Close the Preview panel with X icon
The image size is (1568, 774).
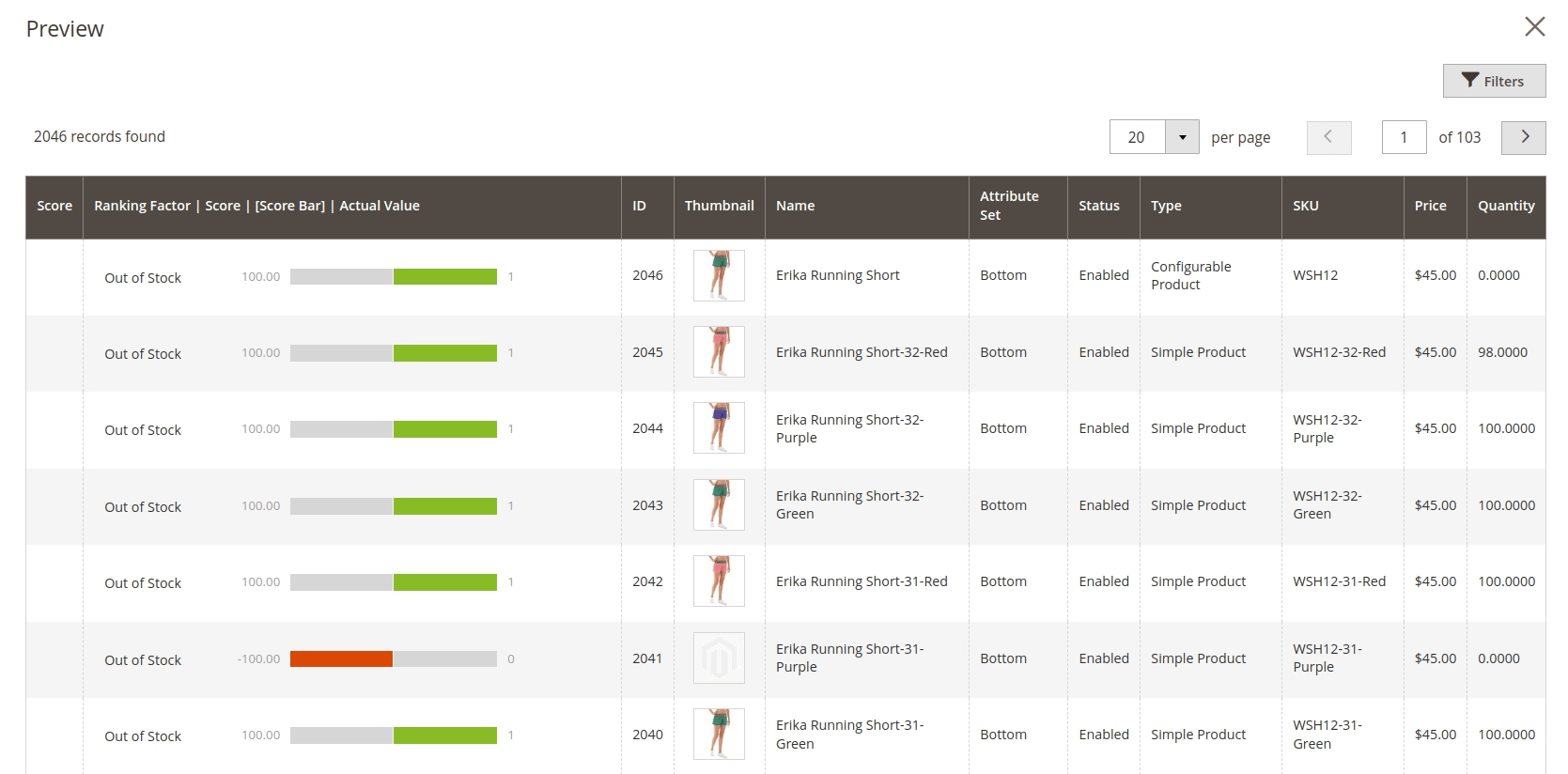pyautogui.click(x=1534, y=27)
